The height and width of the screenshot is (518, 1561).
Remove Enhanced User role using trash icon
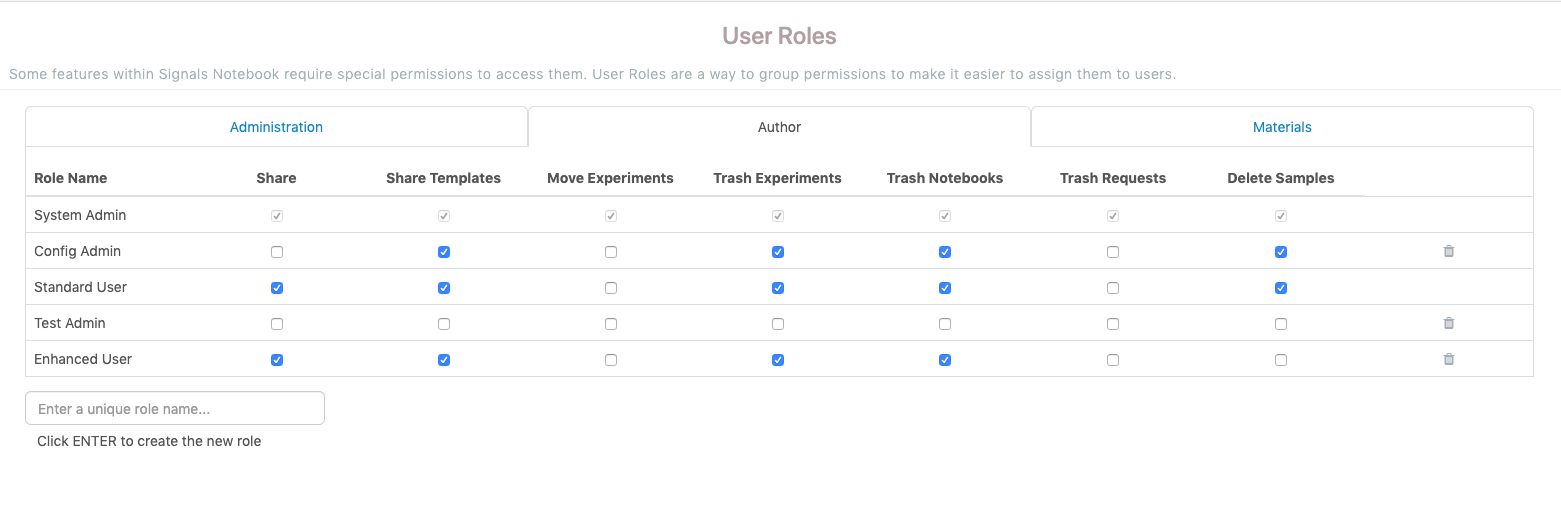[x=1448, y=359]
